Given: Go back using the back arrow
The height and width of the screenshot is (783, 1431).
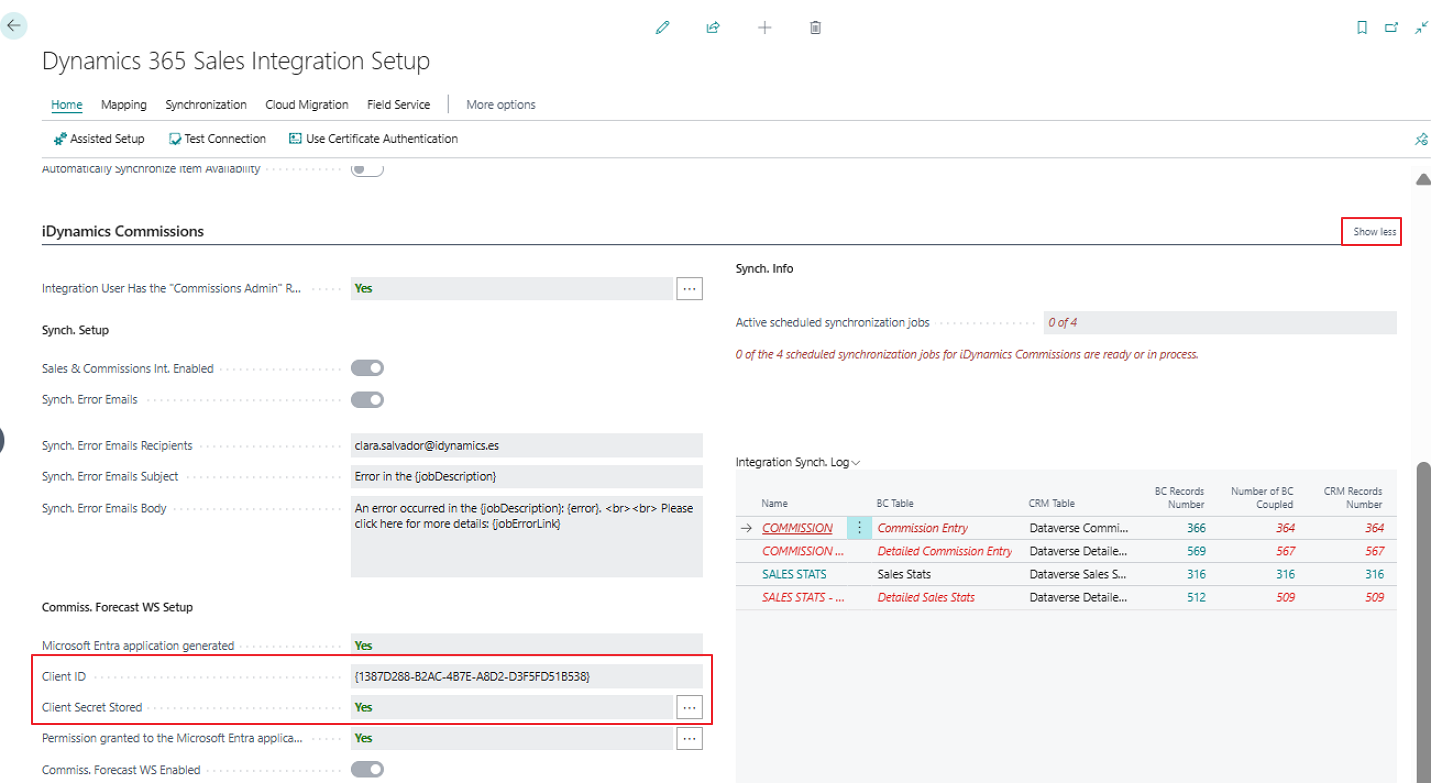Looking at the screenshot, I should click(x=14, y=26).
